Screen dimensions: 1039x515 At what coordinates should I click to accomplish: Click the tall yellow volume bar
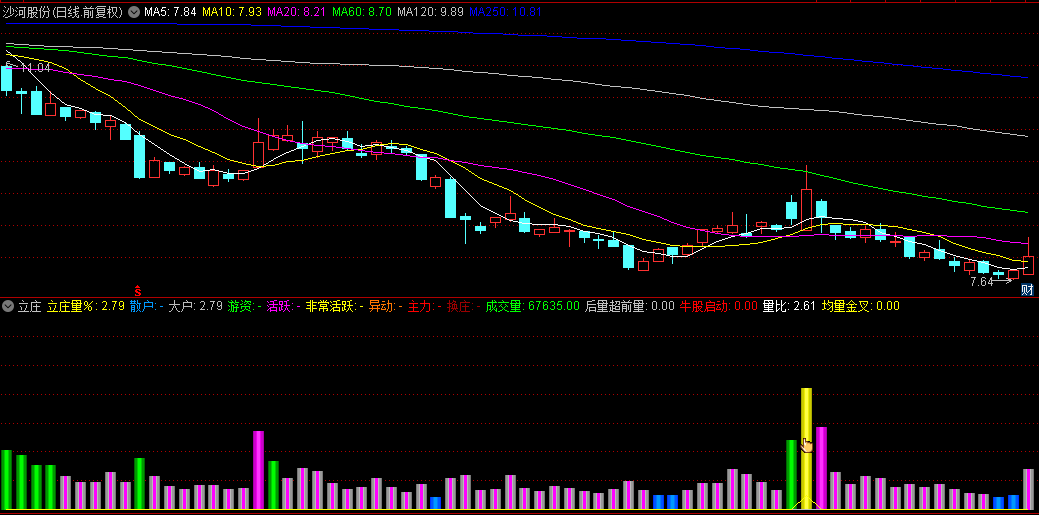point(806,448)
